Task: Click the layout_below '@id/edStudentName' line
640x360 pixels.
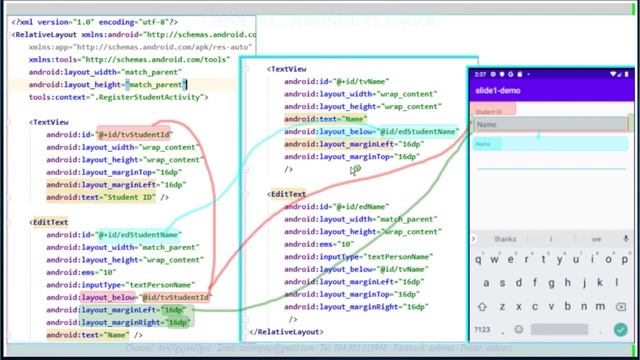Action: click(371, 131)
